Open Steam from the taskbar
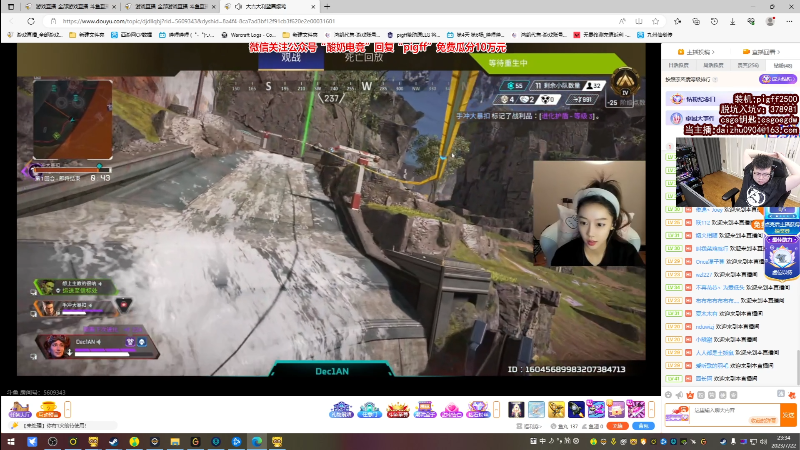 (113, 442)
